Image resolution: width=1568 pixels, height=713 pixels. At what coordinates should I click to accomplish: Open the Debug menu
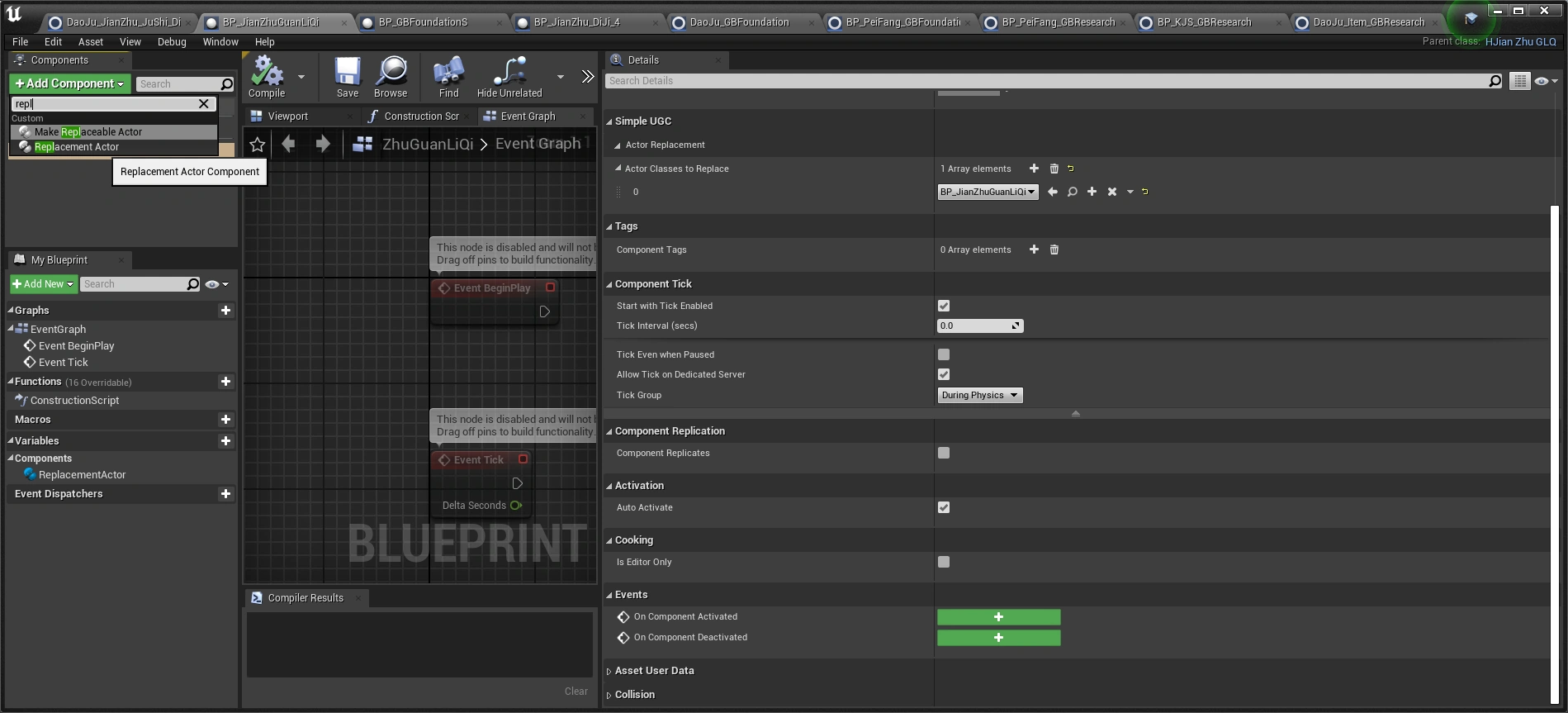tap(172, 41)
